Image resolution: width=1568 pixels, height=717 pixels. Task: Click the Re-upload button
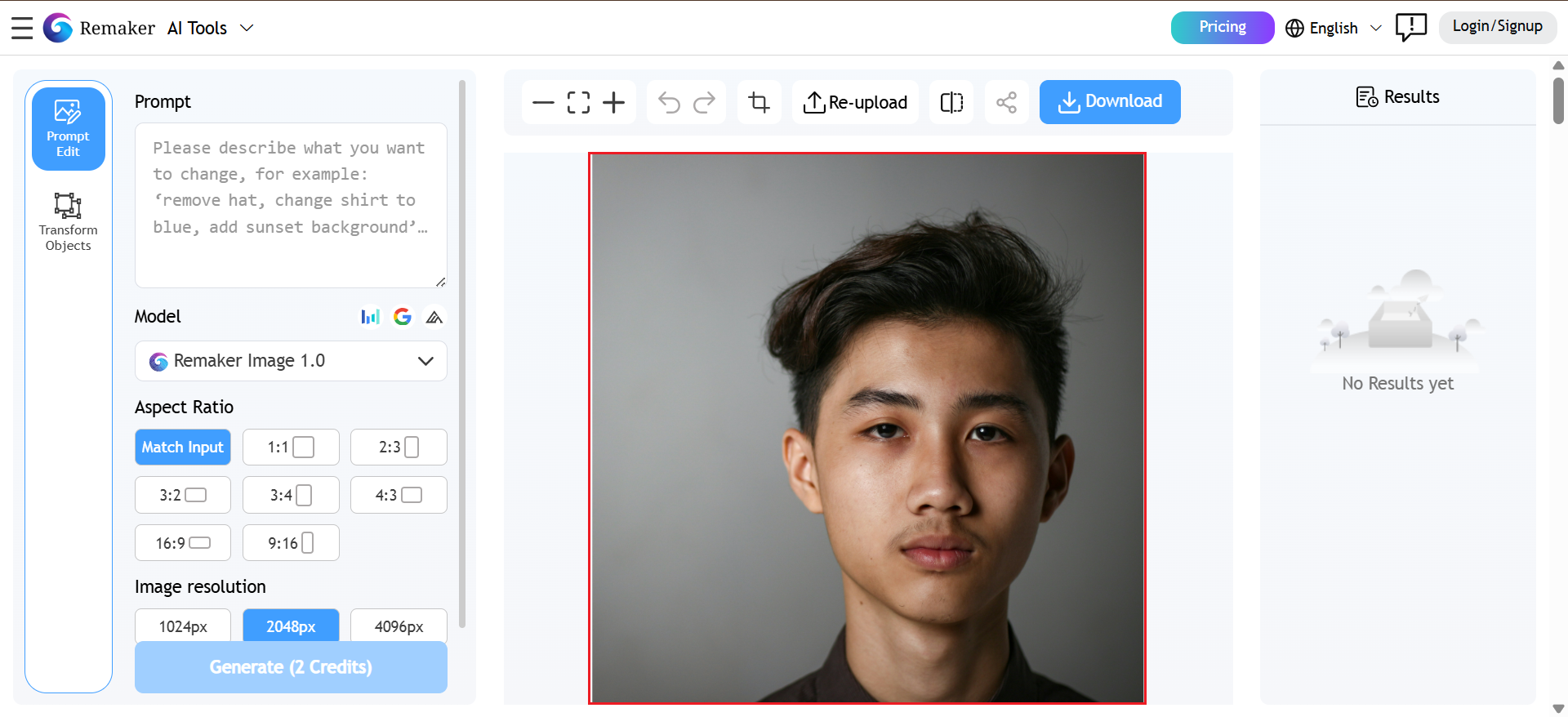(855, 102)
